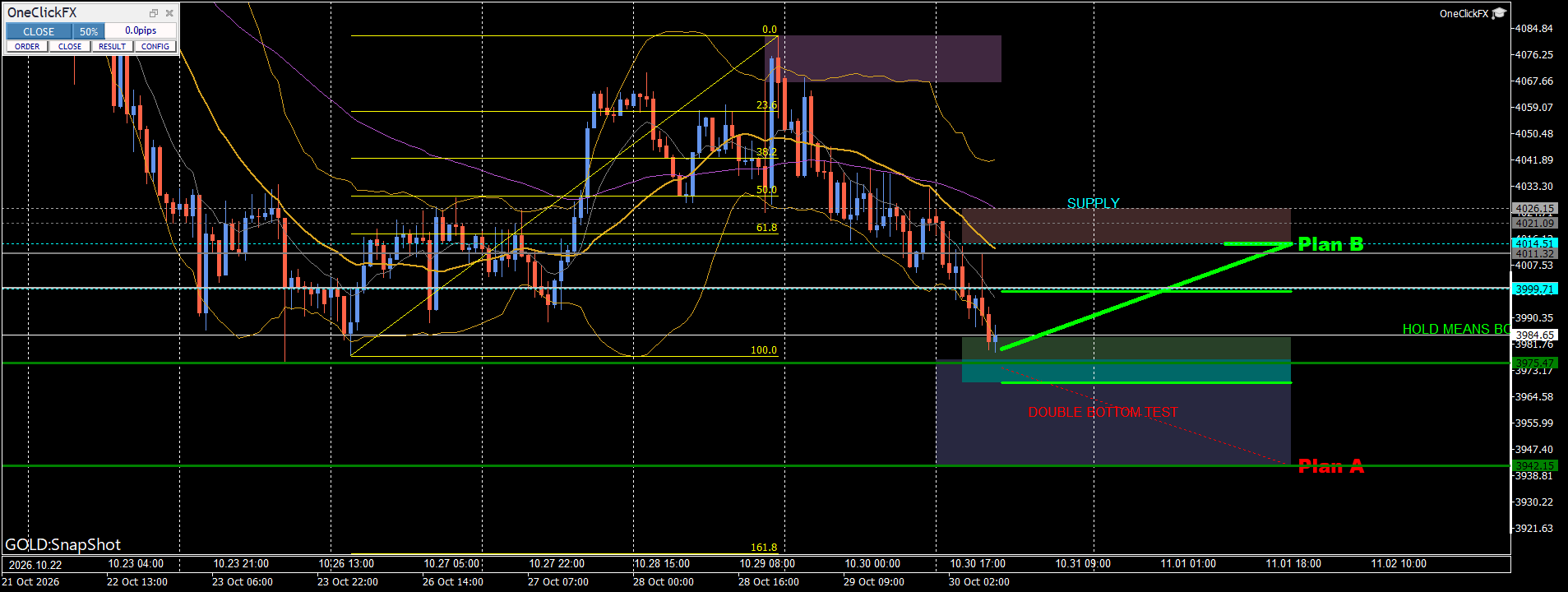Click the 3921.63 price scale value

click(x=1534, y=529)
